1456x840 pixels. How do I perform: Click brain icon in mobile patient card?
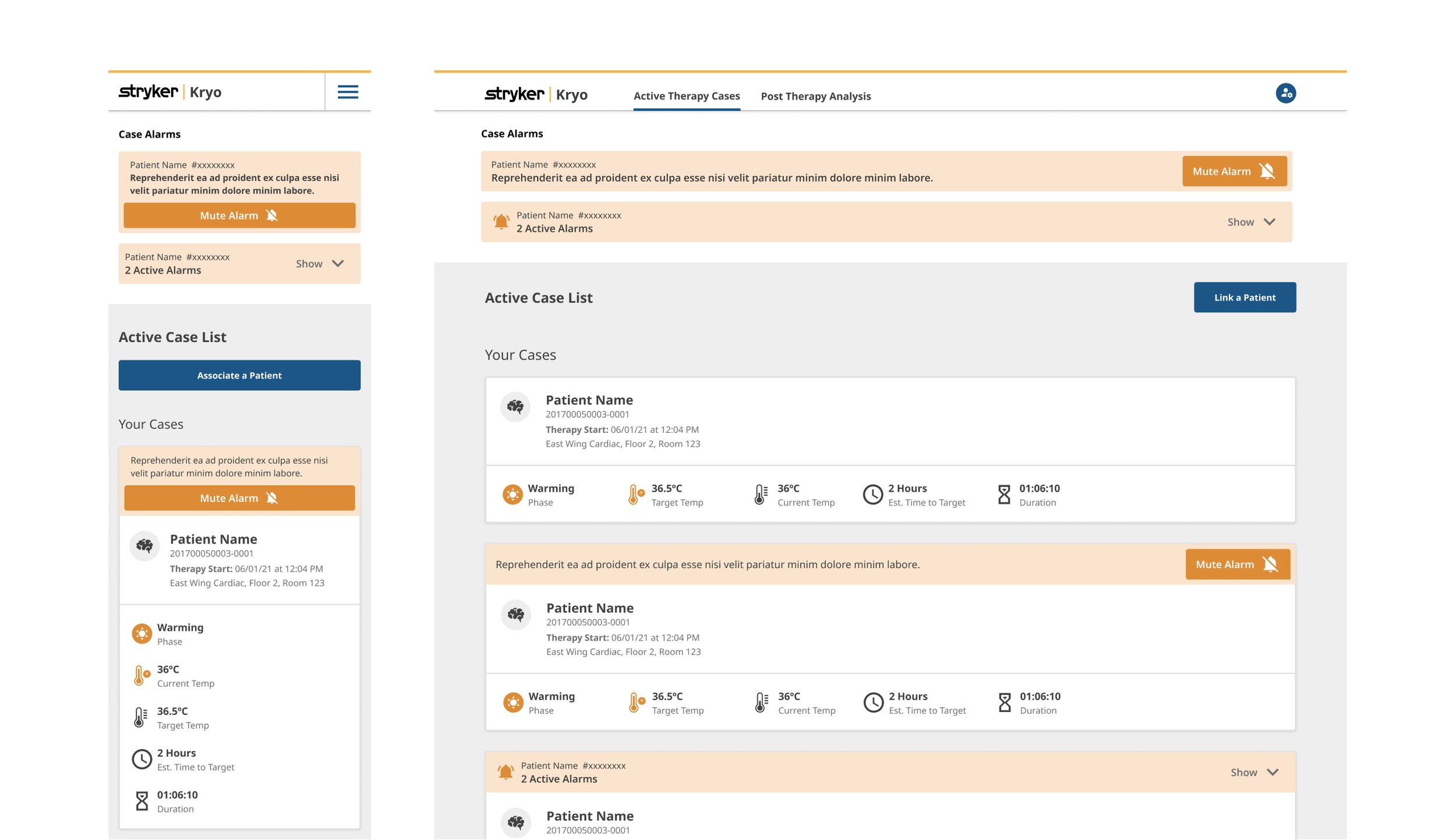click(144, 546)
